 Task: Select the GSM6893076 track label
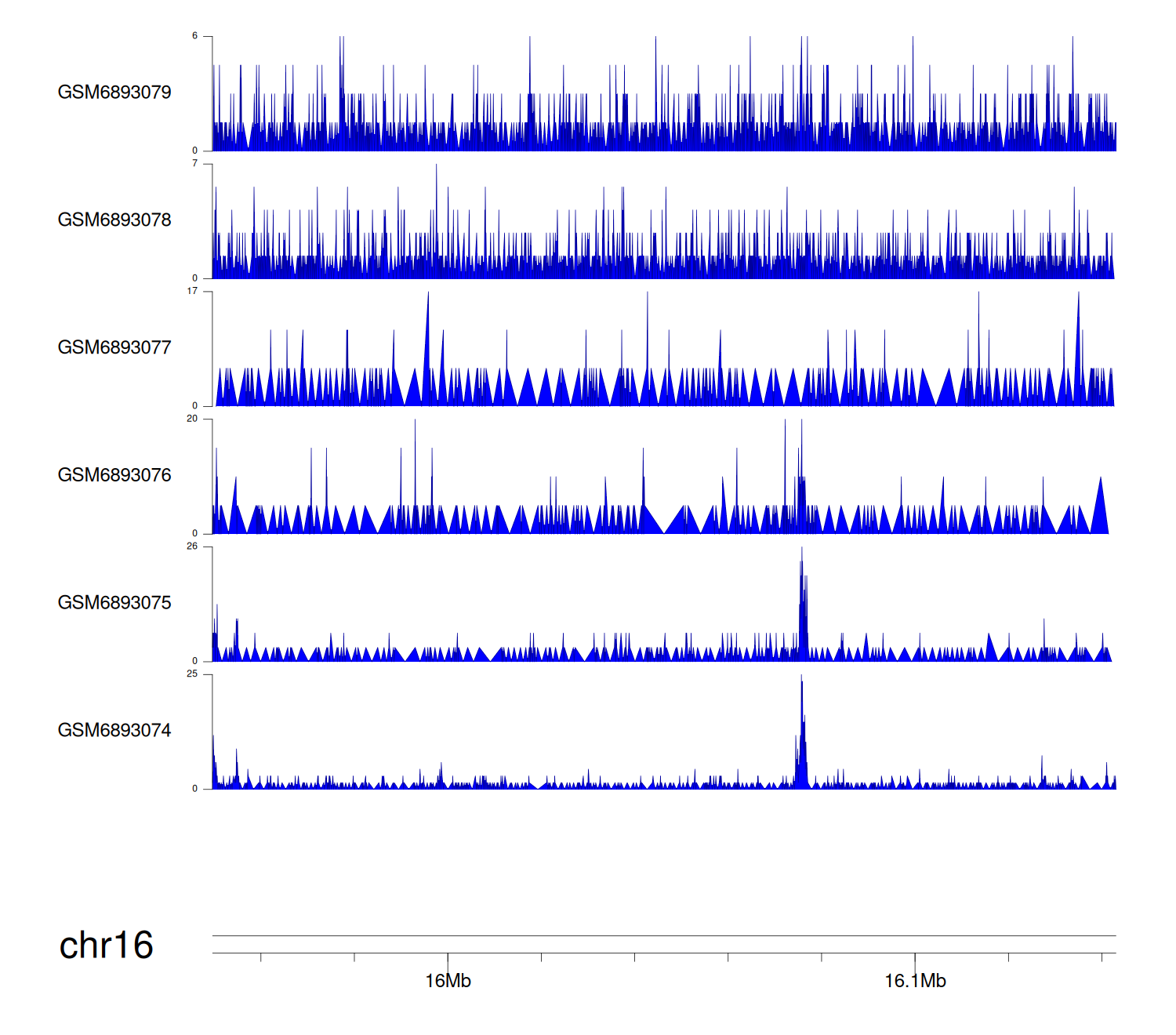tap(114, 475)
